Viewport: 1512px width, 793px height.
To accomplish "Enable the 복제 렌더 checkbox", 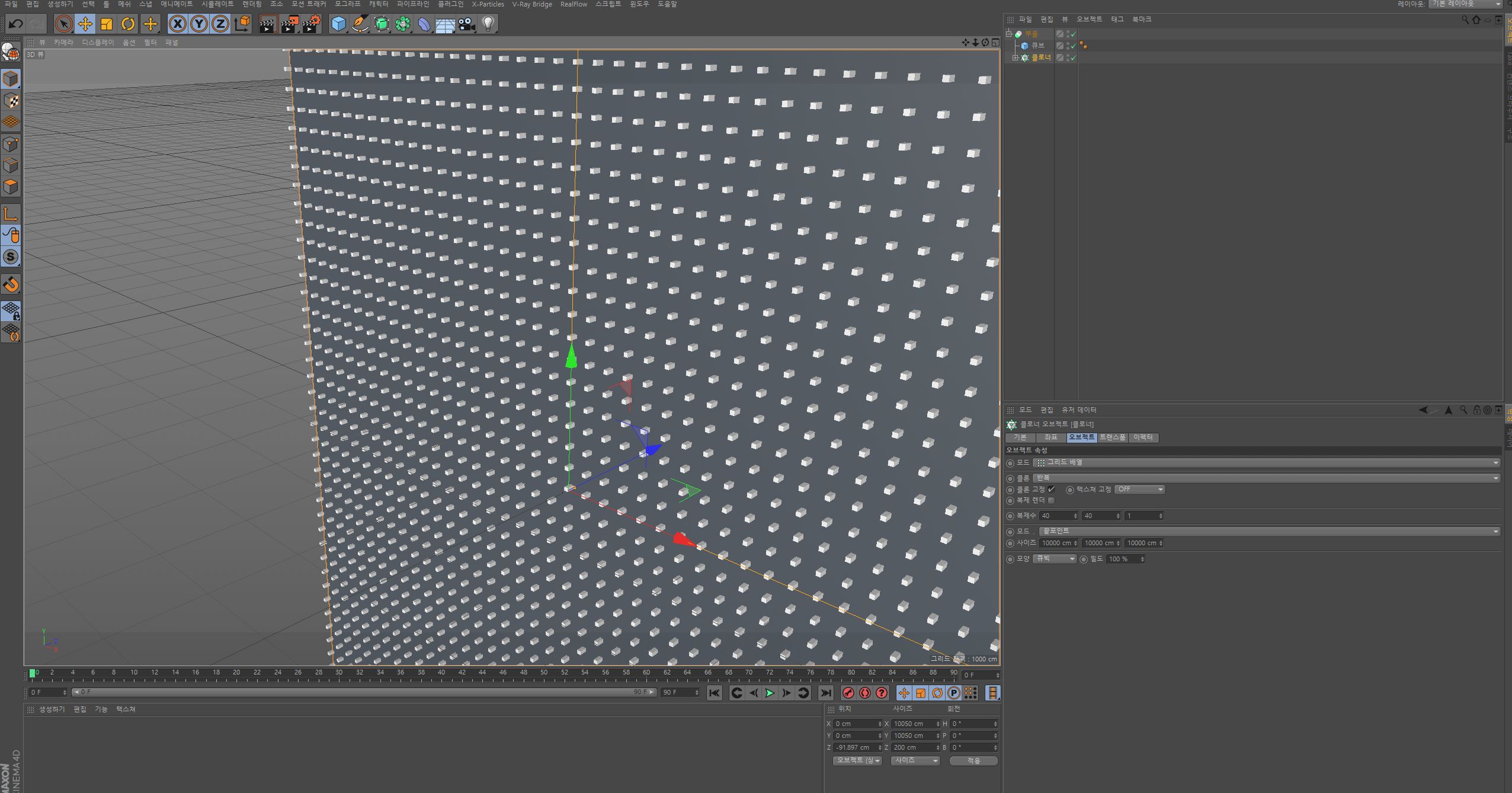I will click(1052, 500).
